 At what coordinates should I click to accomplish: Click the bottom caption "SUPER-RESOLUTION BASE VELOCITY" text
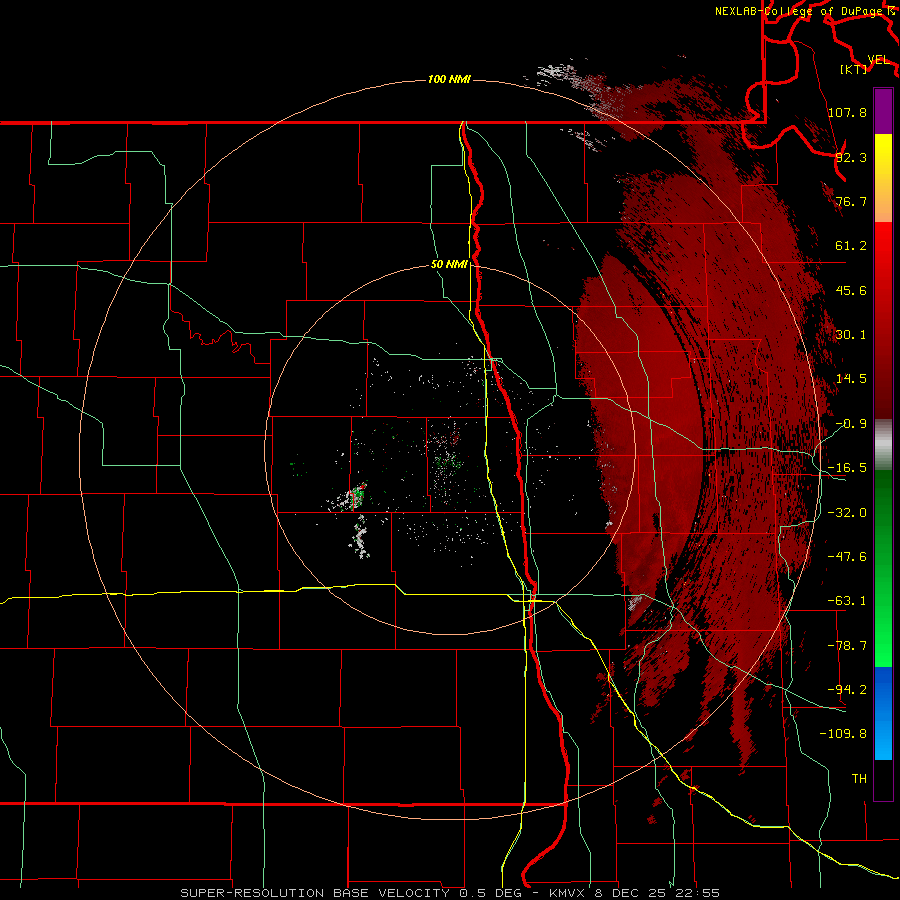[315, 893]
